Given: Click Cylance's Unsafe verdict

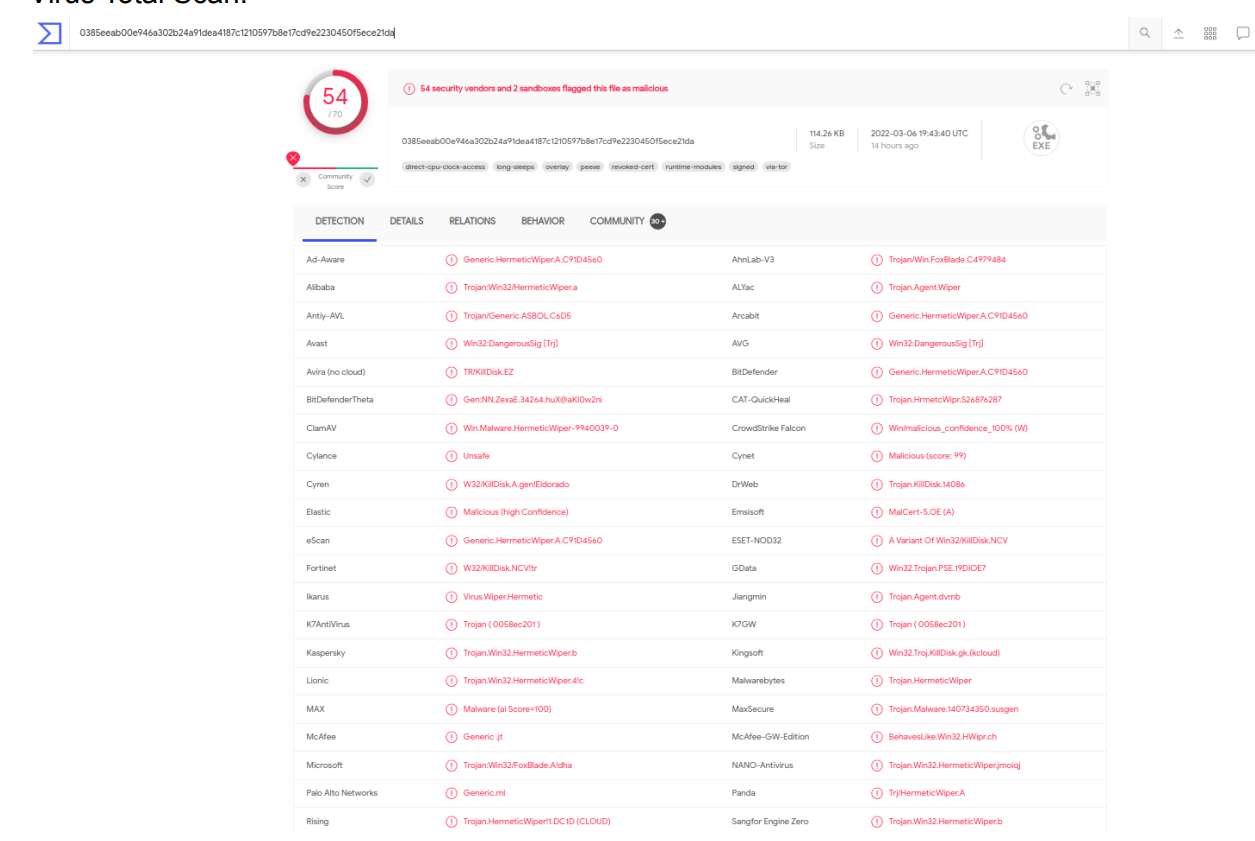Looking at the screenshot, I should pos(476,456).
